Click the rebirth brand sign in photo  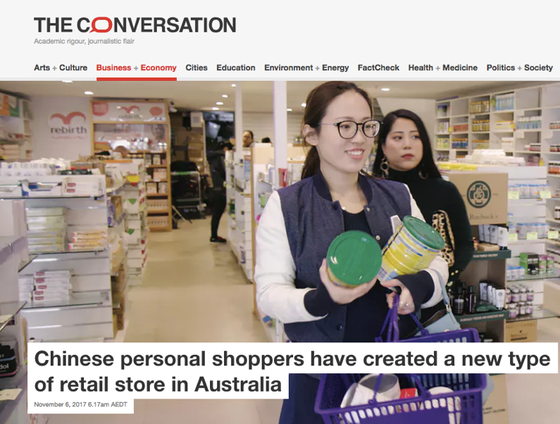click(68, 125)
